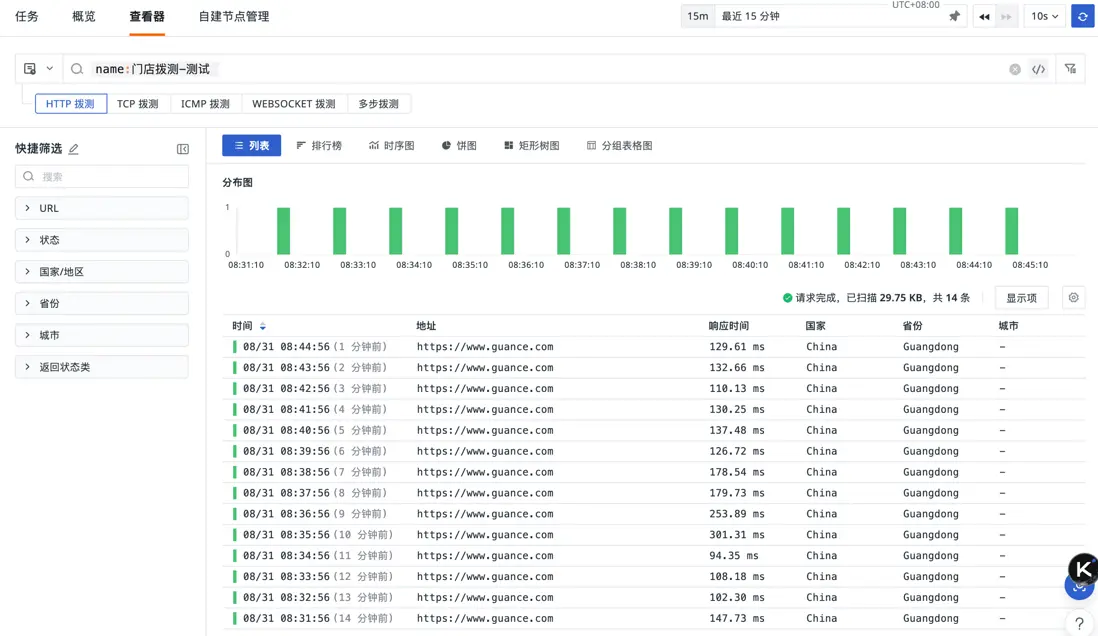The height and width of the screenshot is (636, 1098).
Task: Clear the search query with x icon
Action: point(1015,69)
